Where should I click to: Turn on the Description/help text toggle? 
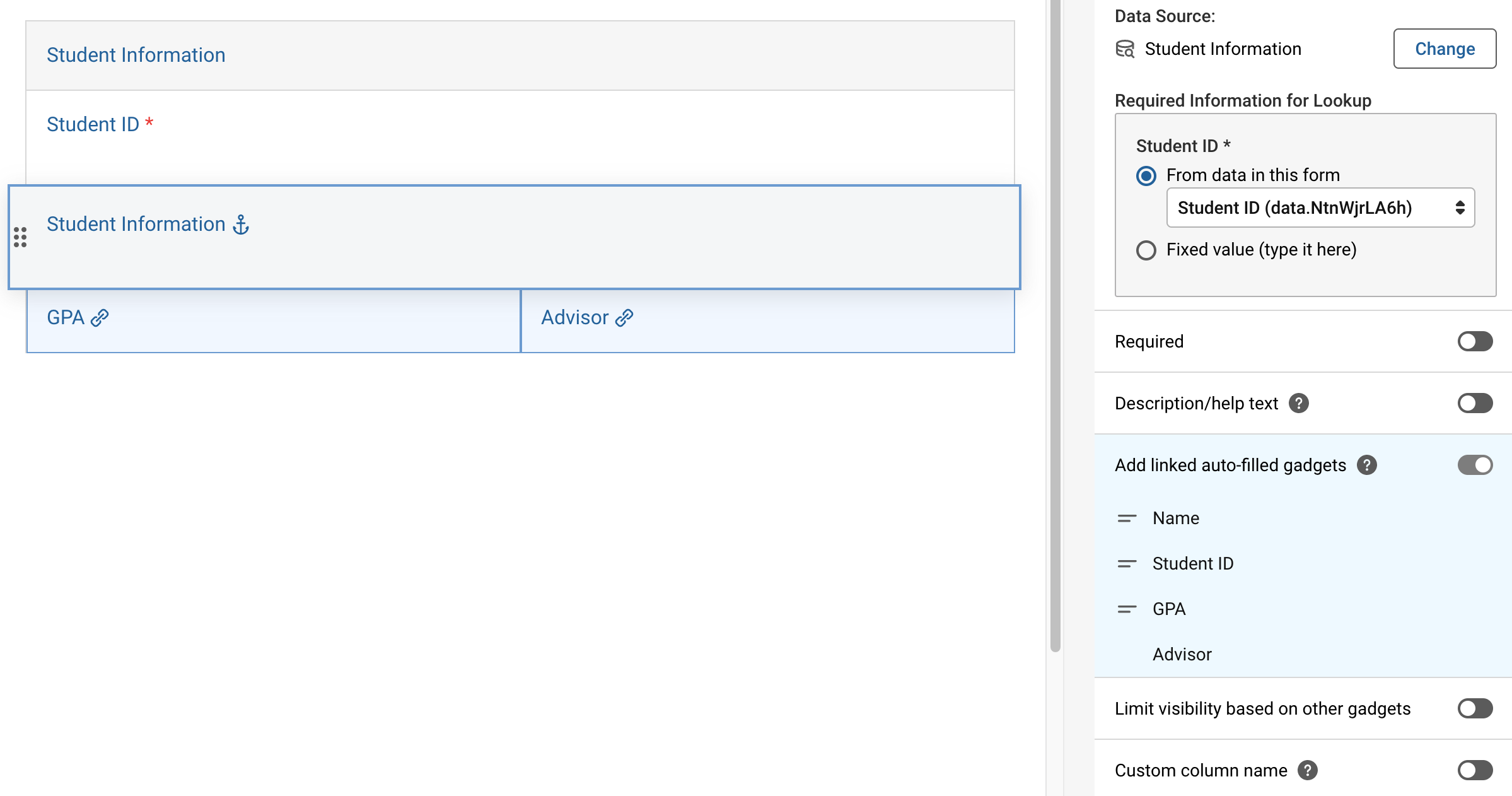[1475, 403]
